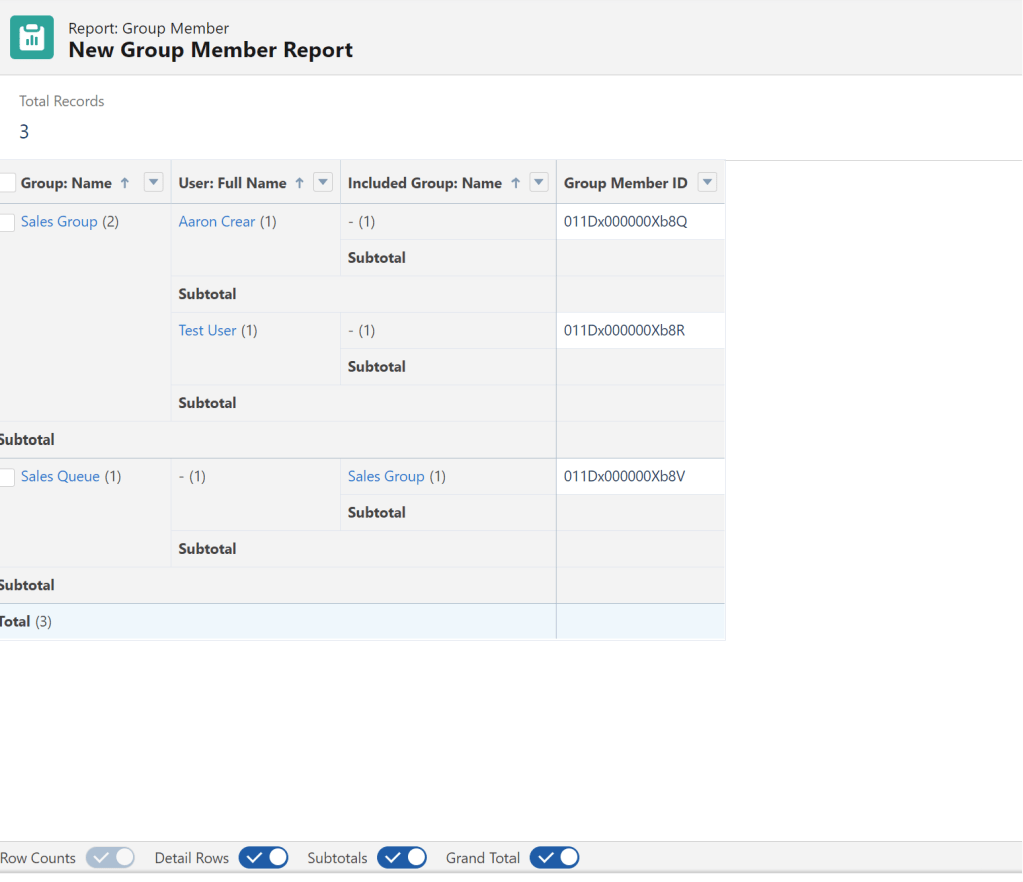Click the report icon beside the title
The width and height of the screenshot is (1023, 882).
tap(32, 38)
